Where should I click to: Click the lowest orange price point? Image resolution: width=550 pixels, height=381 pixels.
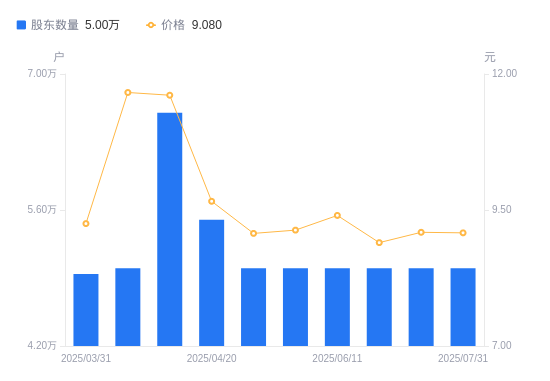[x=379, y=242]
